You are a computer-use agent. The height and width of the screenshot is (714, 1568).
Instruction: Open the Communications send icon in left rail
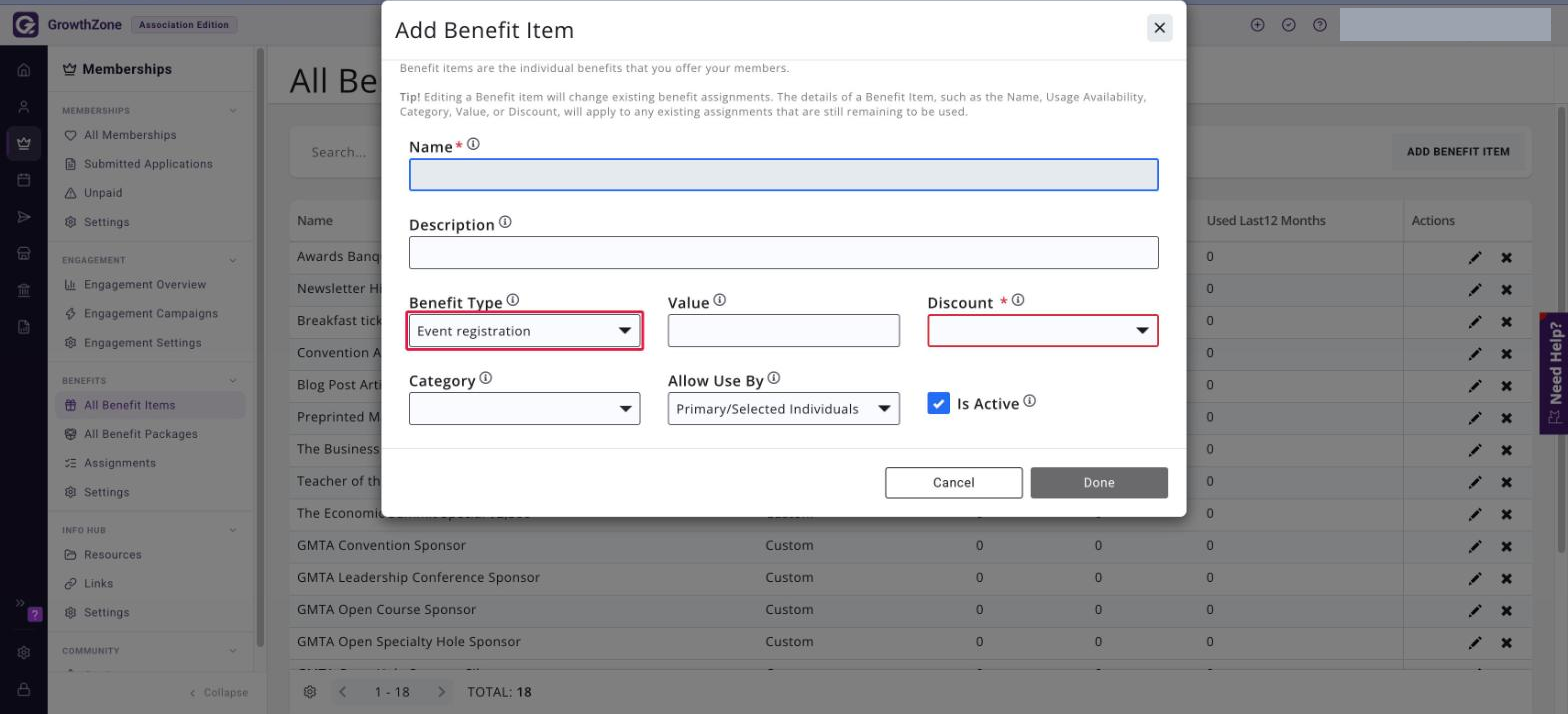tap(24, 217)
